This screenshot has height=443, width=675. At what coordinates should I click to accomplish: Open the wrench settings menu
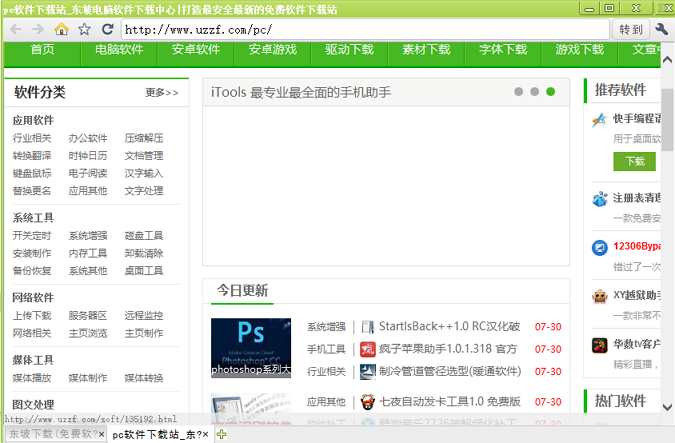click(661, 29)
